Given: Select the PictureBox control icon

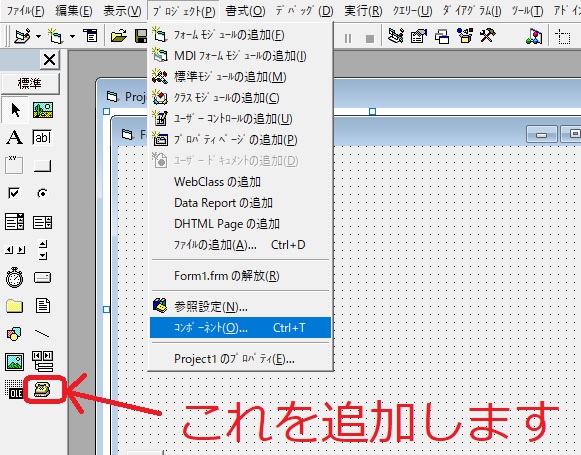Looking at the screenshot, I should click(43, 110).
